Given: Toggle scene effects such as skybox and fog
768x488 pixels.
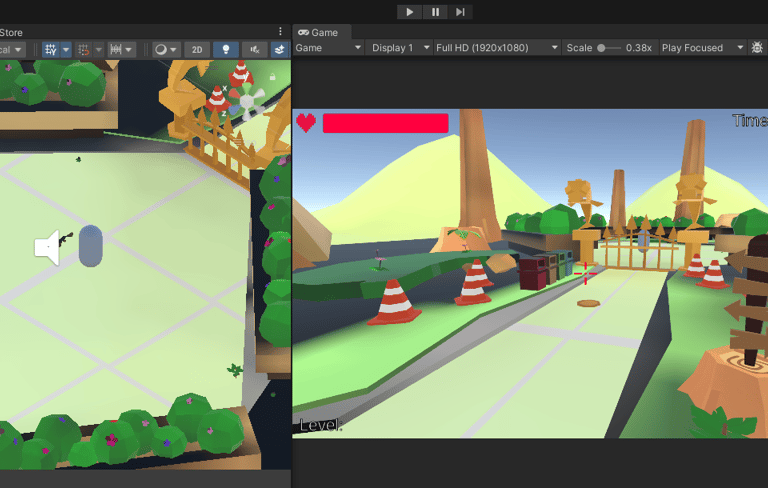Looking at the screenshot, I should [x=280, y=49].
